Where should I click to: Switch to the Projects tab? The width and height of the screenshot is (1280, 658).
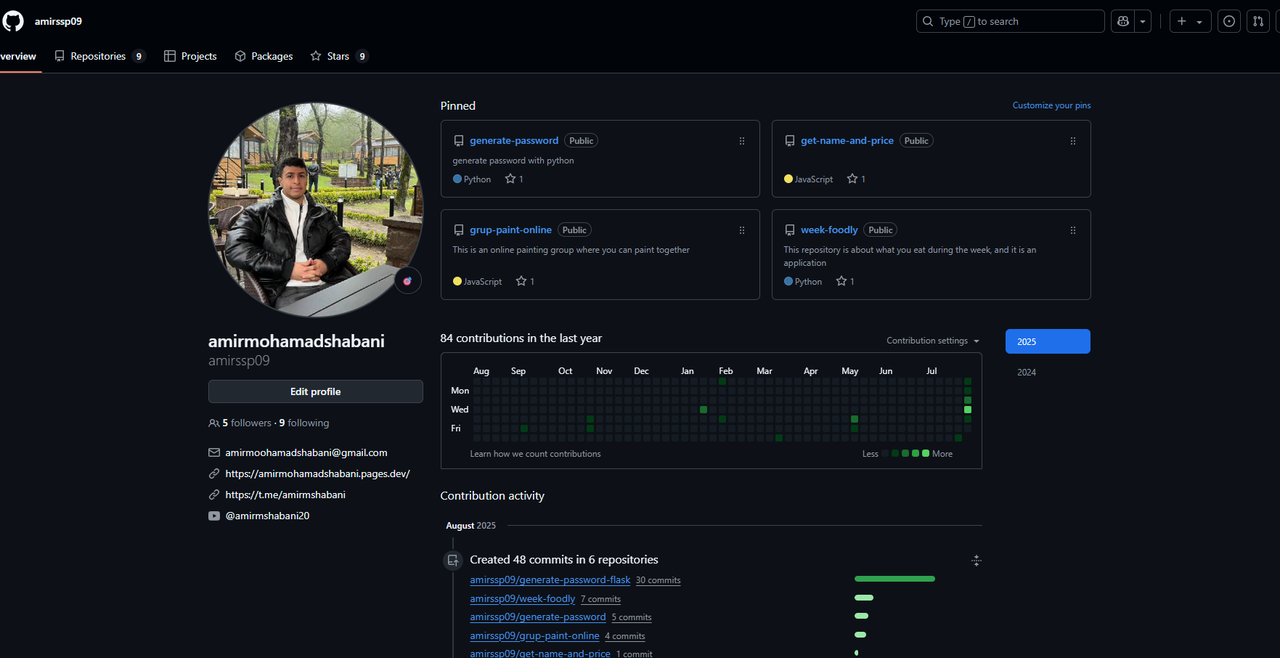click(190, 56)
